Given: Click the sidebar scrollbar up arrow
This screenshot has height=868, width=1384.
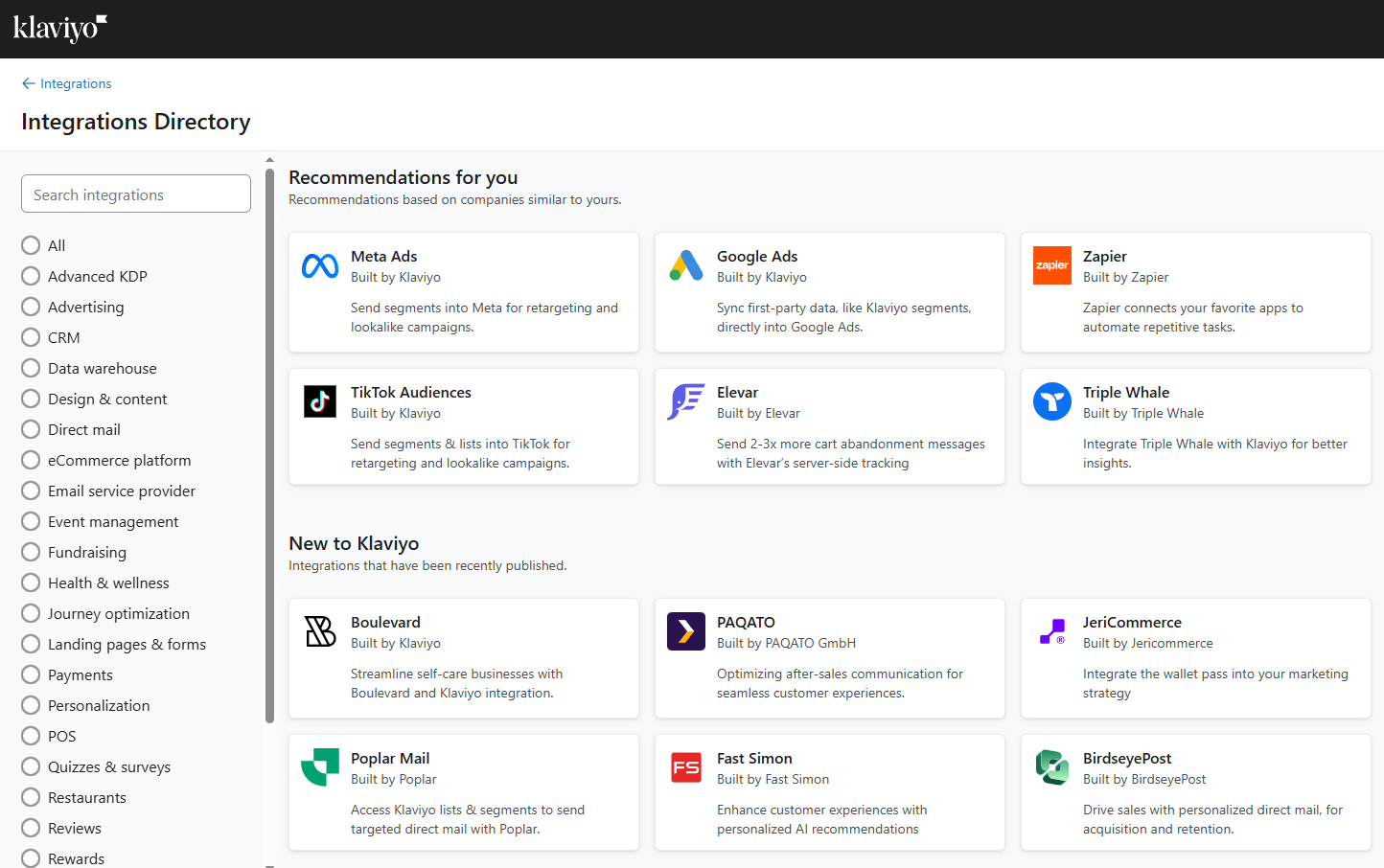Looking at the screenshot, I should [269, 160].
